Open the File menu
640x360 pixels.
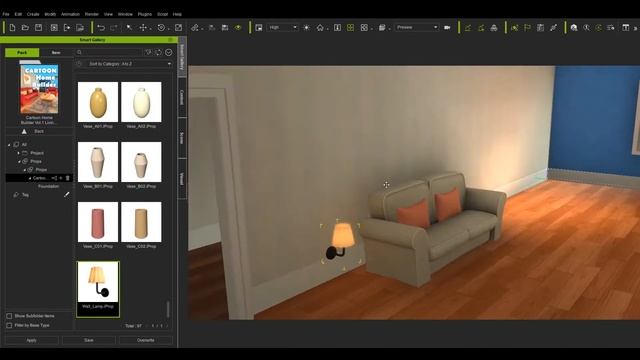(6, 14)
